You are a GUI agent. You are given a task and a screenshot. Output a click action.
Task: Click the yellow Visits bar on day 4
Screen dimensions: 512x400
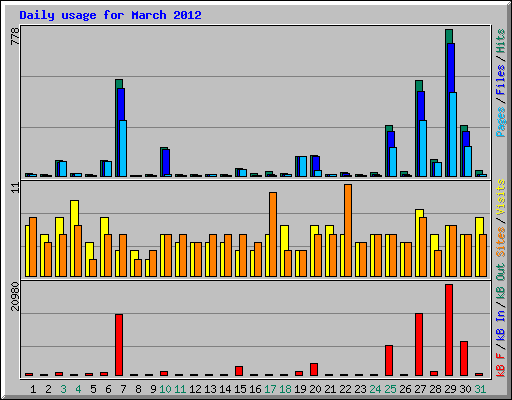(74, 213)
